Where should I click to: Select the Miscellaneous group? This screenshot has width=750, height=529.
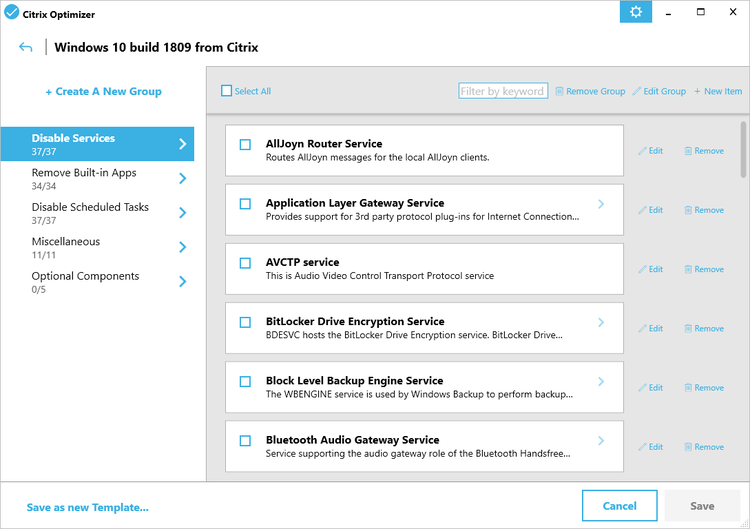point(97,247)
